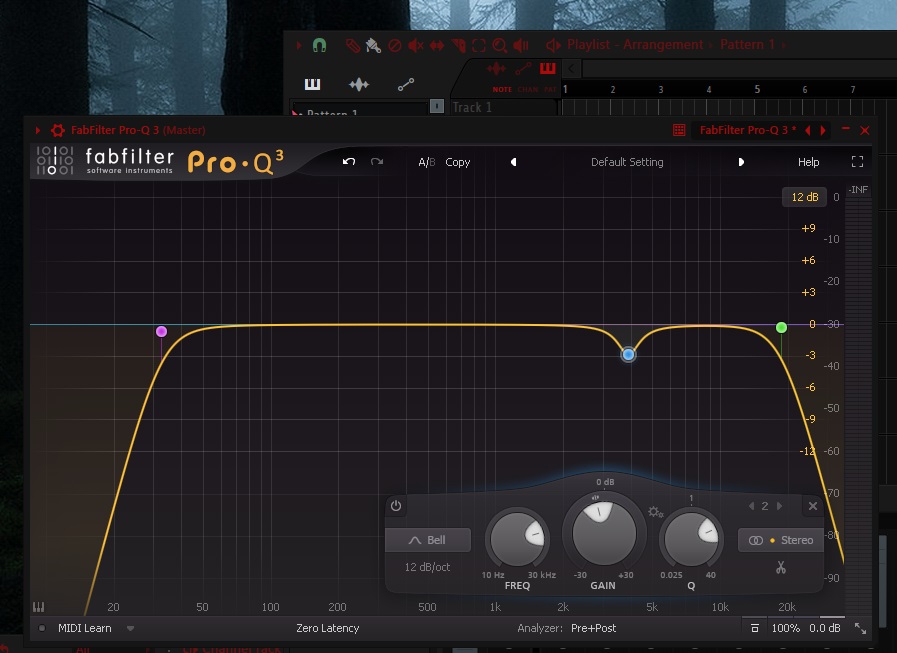Toggle the snap magnet in Playlist toolbar

319,45
